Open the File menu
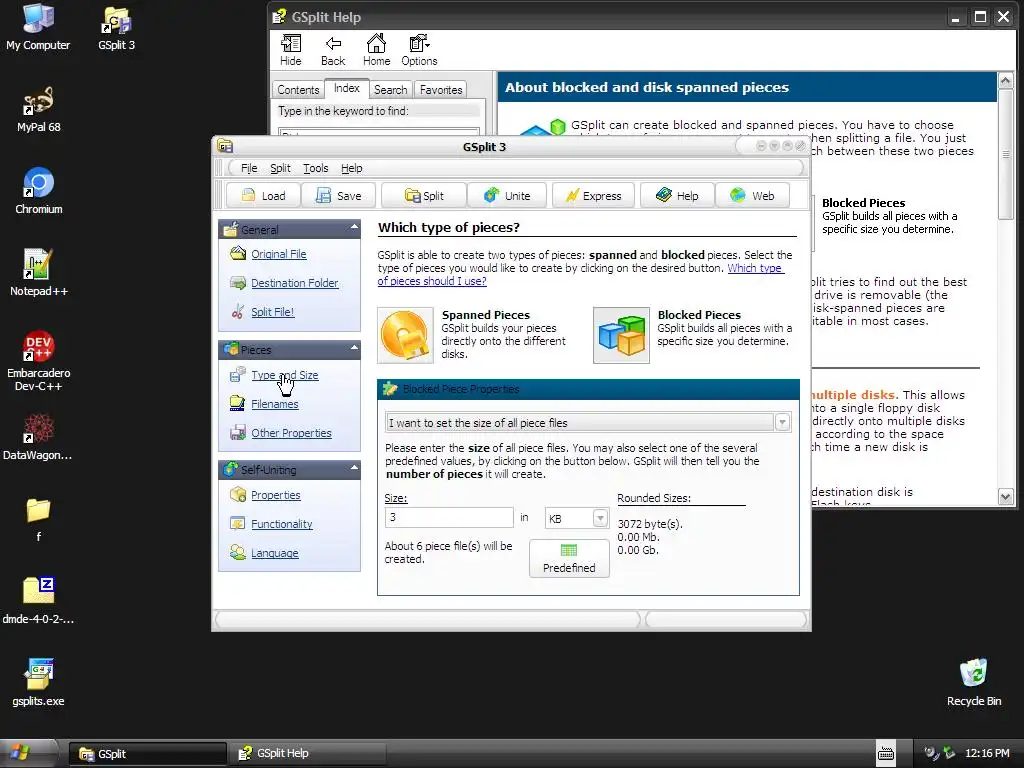The image size is (1024, 768). tap(249, 168)
